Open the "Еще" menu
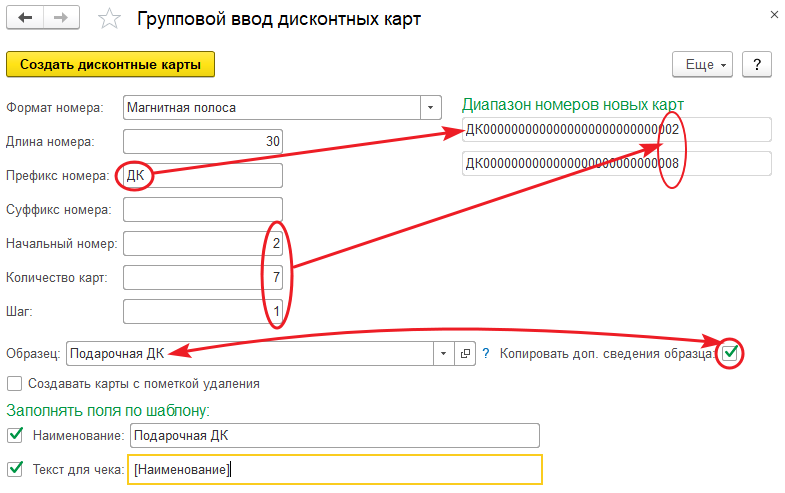This screenshot has width=785, height=493. pos(704,64)
